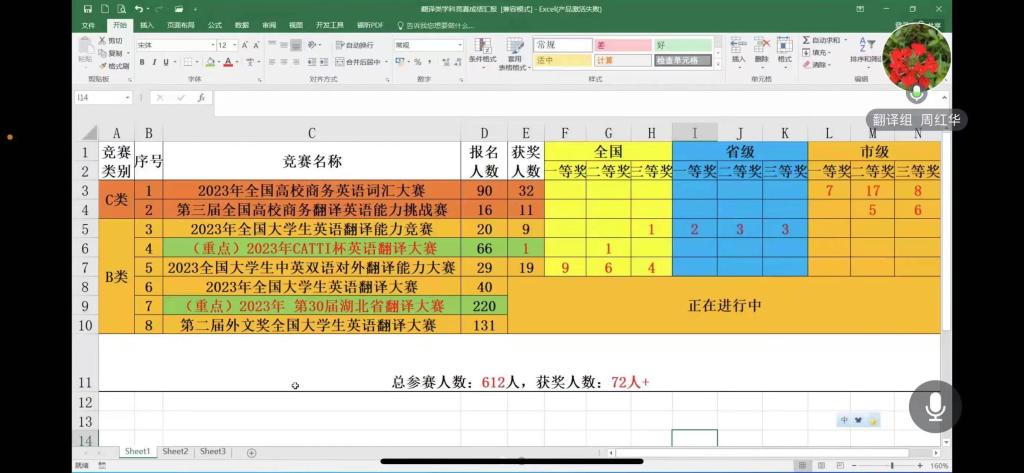Screen dimensions: 1024x473
Task: Click the Cut (剪切) button
Action: click(113, 41)
